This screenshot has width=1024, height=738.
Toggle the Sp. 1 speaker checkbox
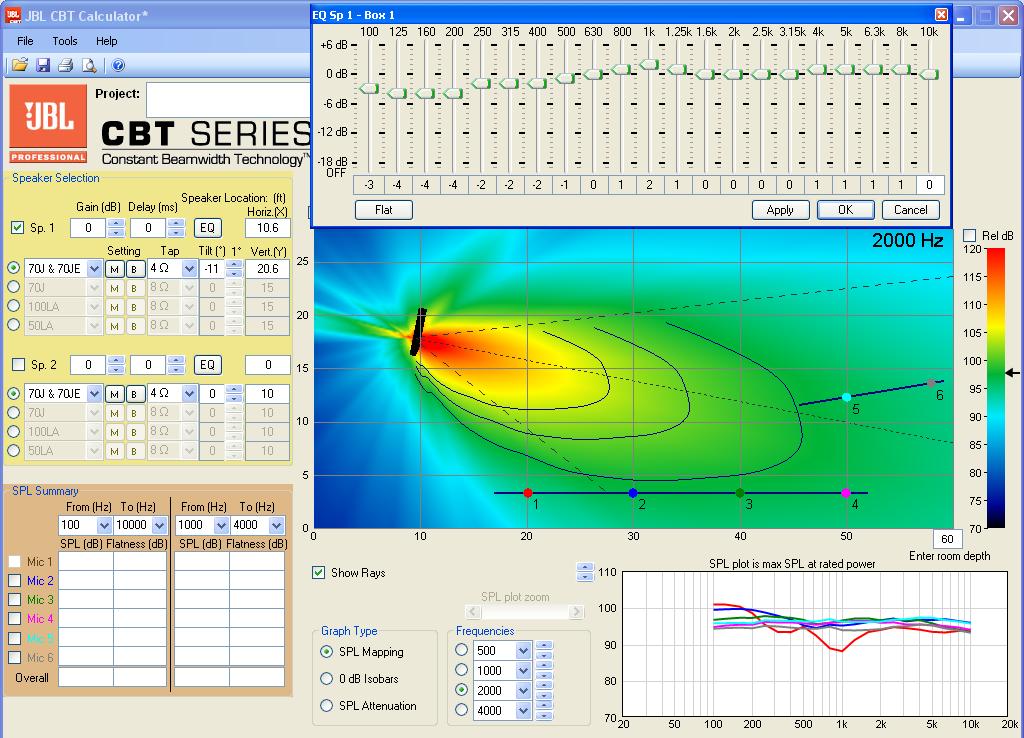(x=18, y=228)
